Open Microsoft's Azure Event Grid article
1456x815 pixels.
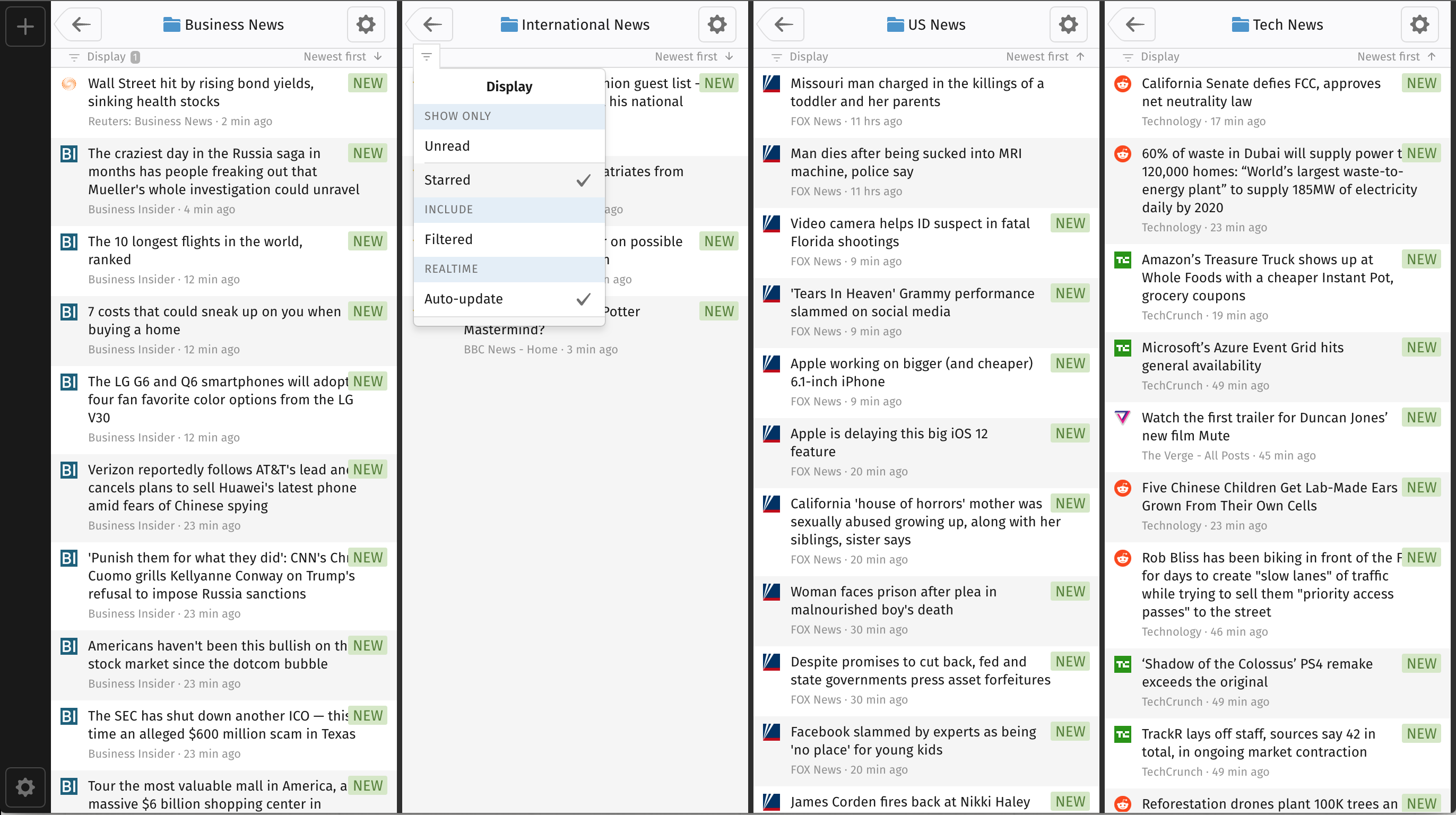(1277, 367)
